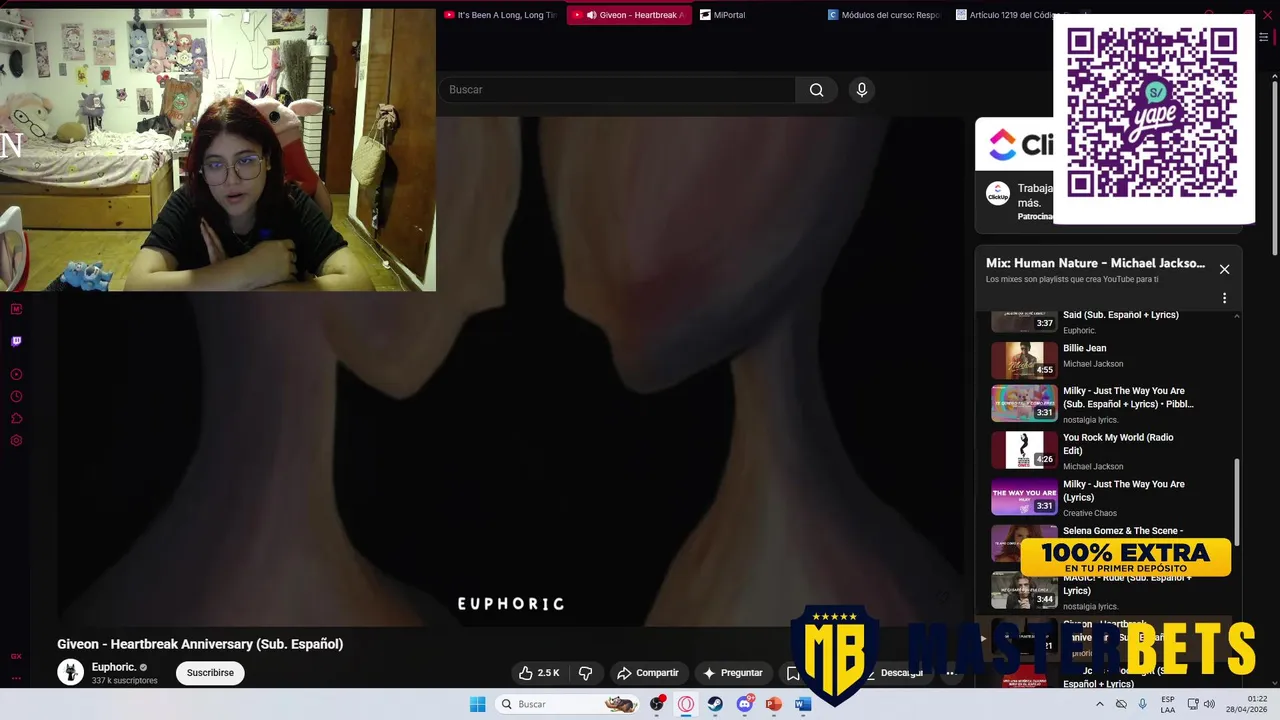Click Creative Chaos channel name
The width and height of the screenshot is (1280, 720).
[x=1090, y=513]
